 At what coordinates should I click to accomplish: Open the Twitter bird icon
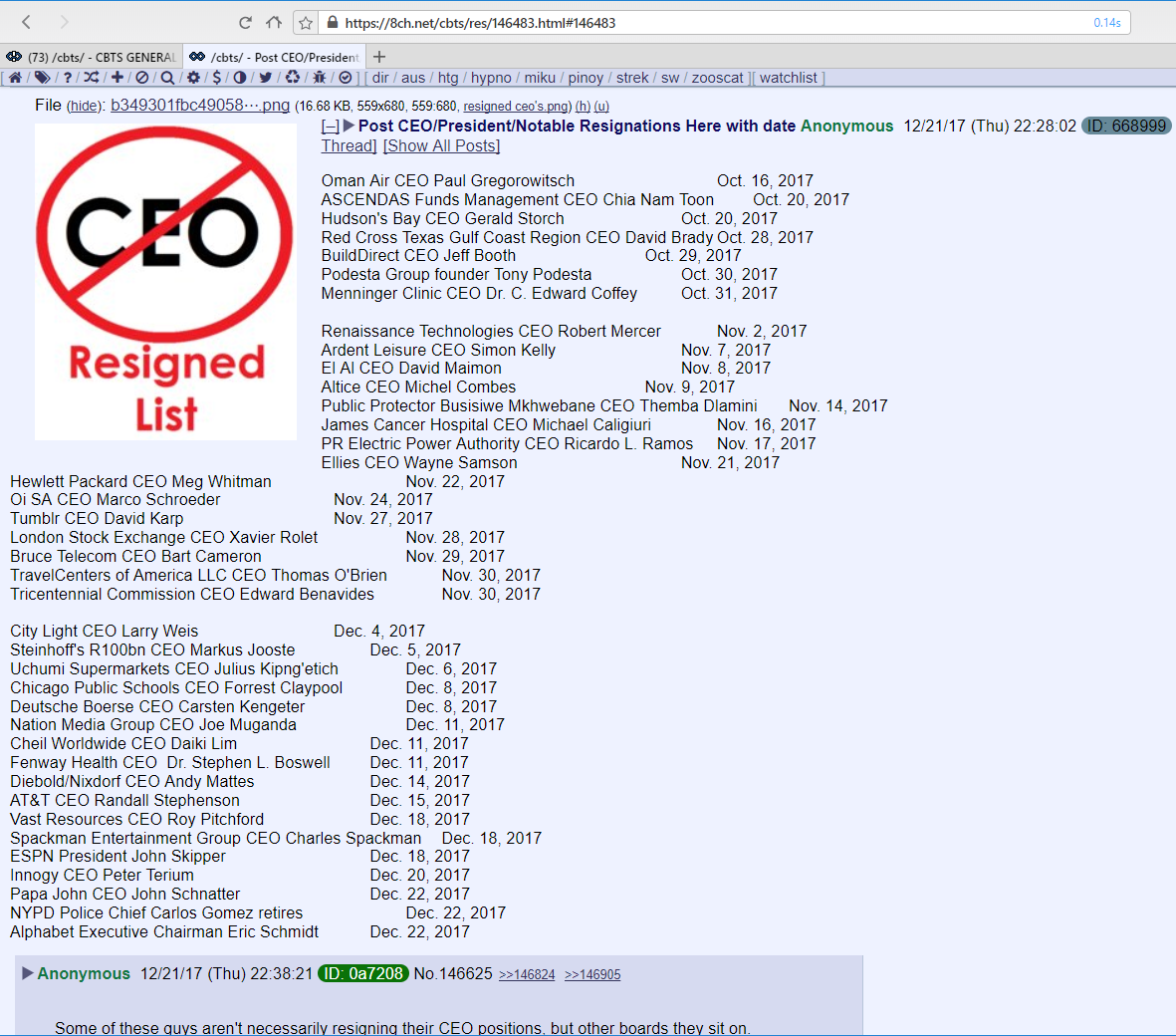[266, 78]
